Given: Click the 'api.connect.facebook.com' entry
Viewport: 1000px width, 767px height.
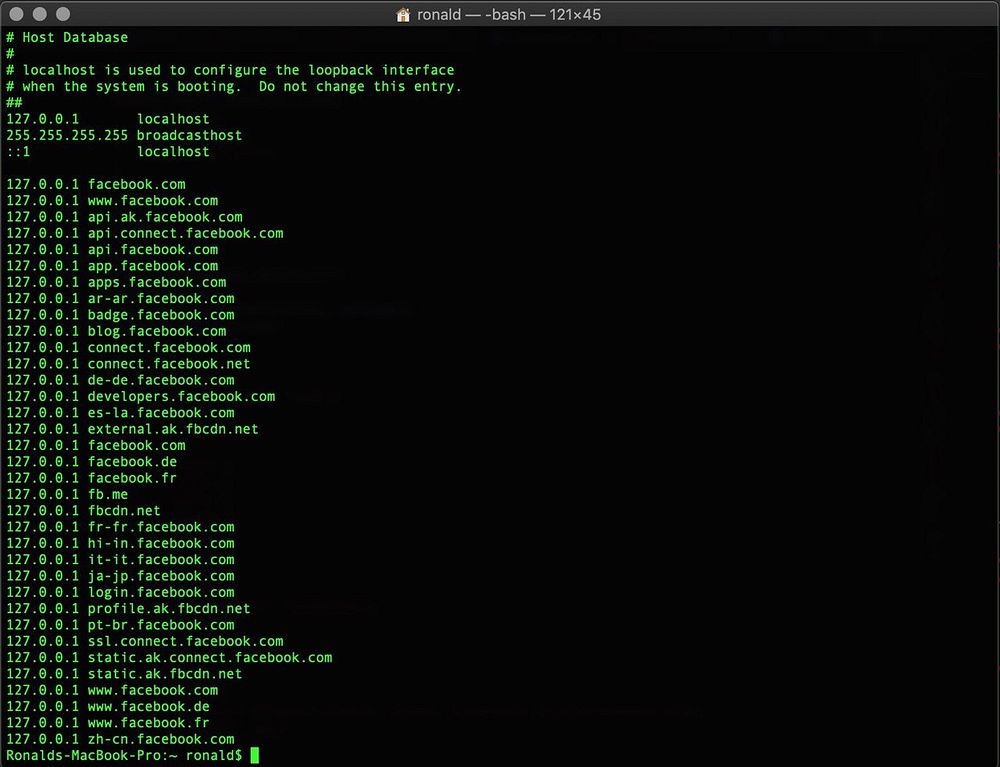Looking at the screenshot, I should pyautogui.click(x=186, y=233).
